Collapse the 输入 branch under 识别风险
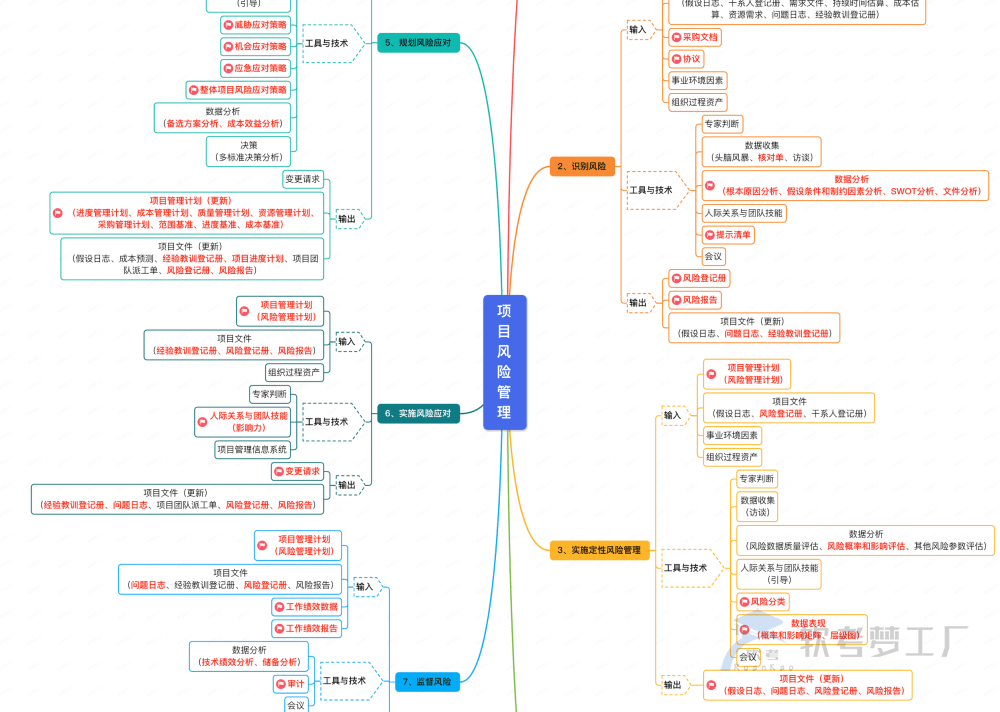The image size is (1000, 712). point(640,29)
